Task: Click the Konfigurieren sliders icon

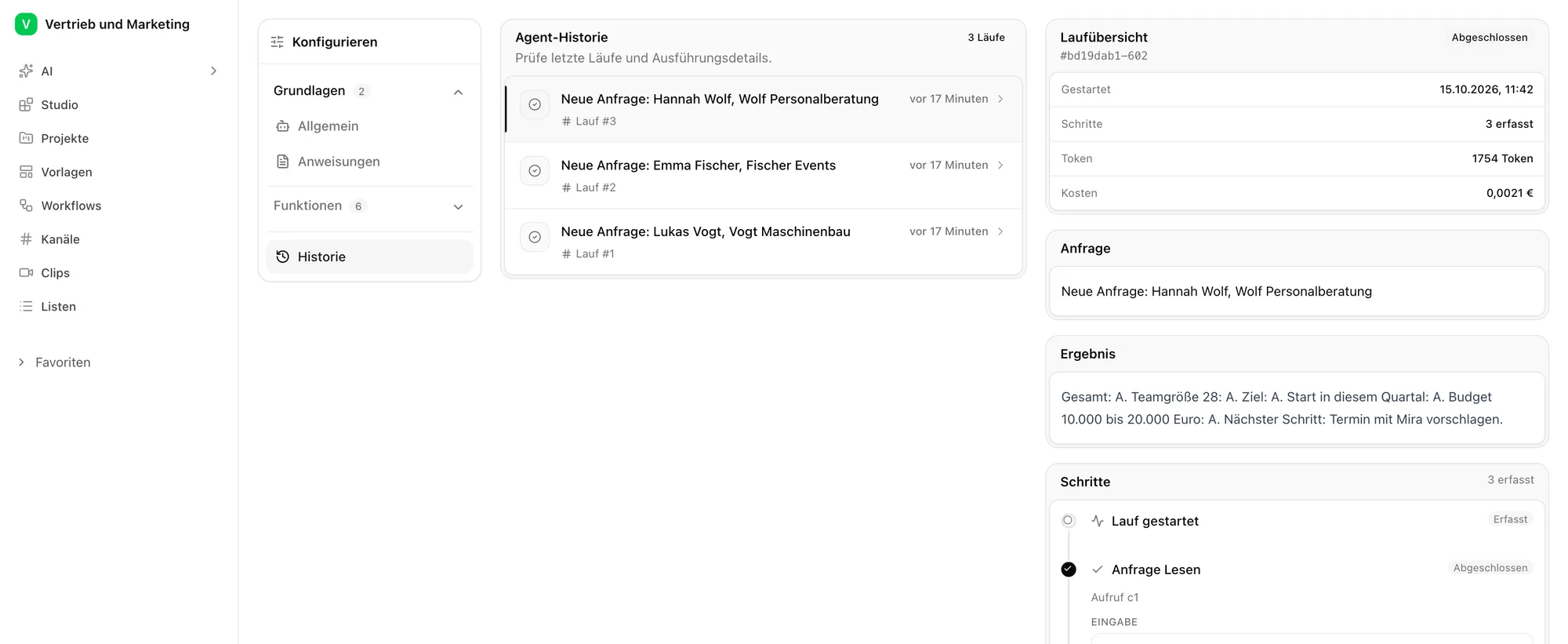Action: (278, 42)
